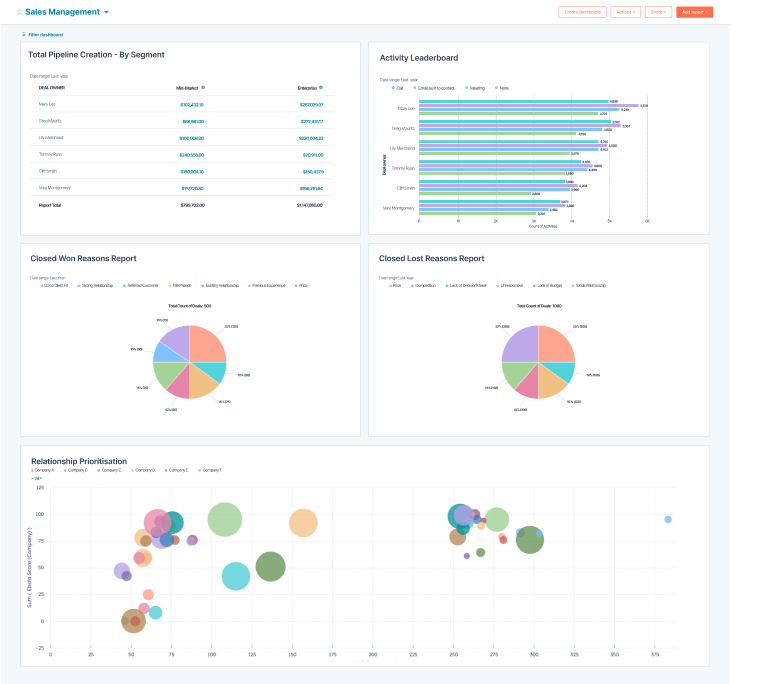Select the Lily Merchant row name
The width and height of the screenshot is (771, 684).
(51, 138)
